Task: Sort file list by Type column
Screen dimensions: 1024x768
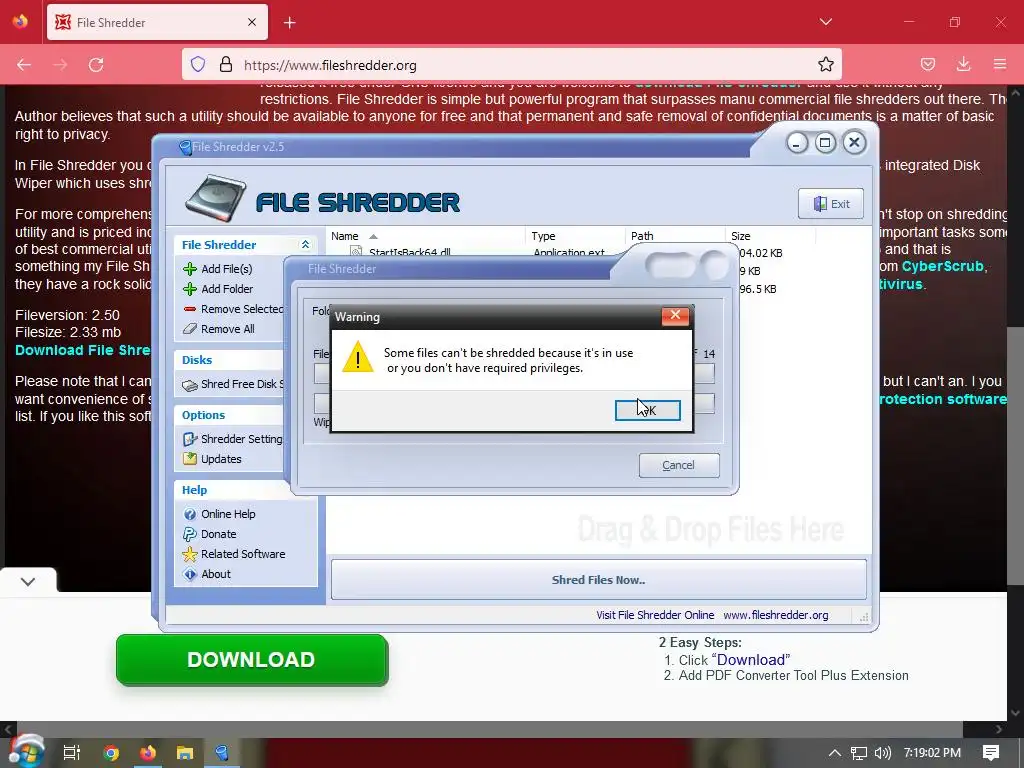Action: click(575, 236)
